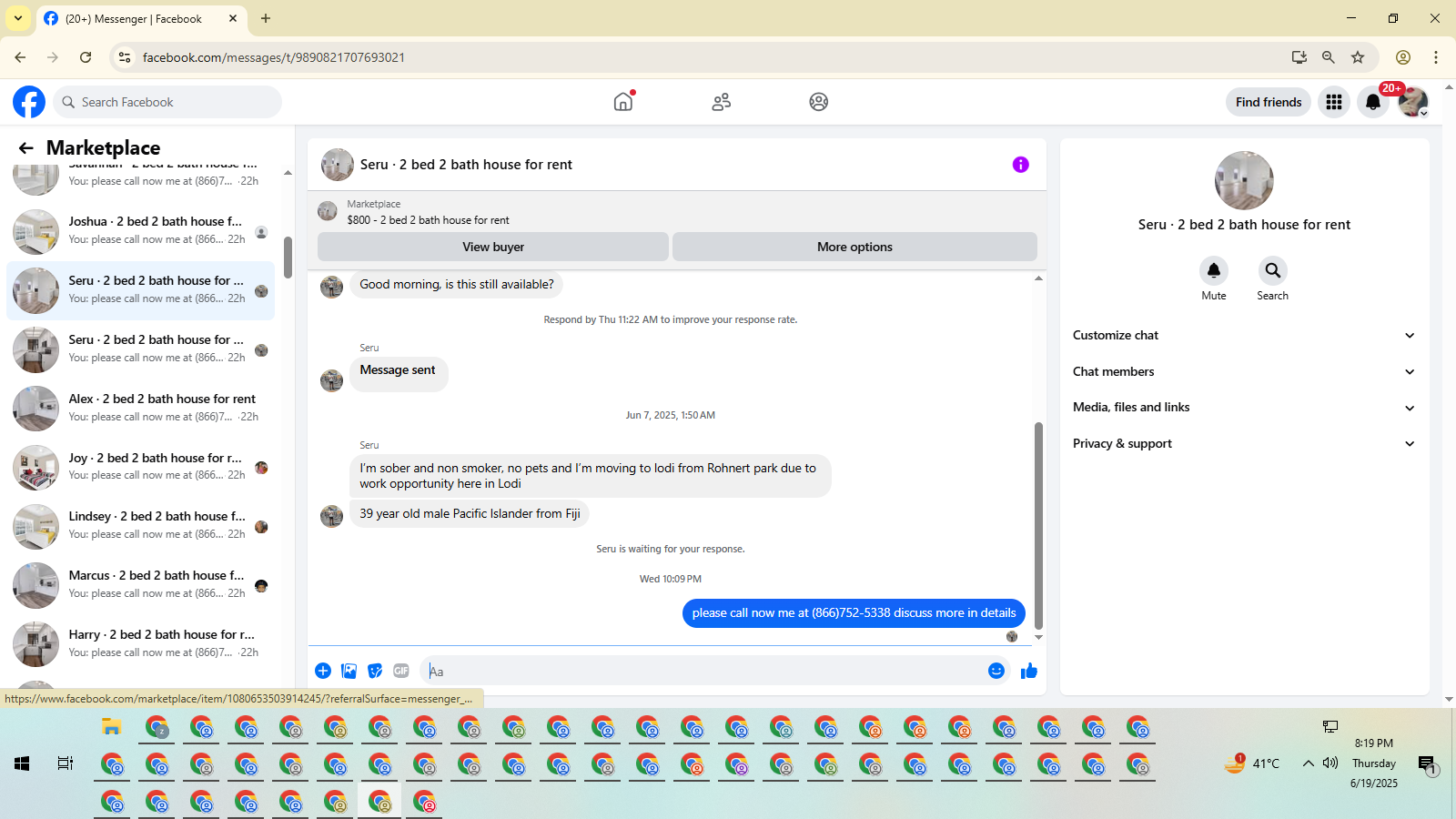Send a thumbs-up like
This screenshot has width=1456, height=819.
pyautogui.click(x=1029, y=671)
